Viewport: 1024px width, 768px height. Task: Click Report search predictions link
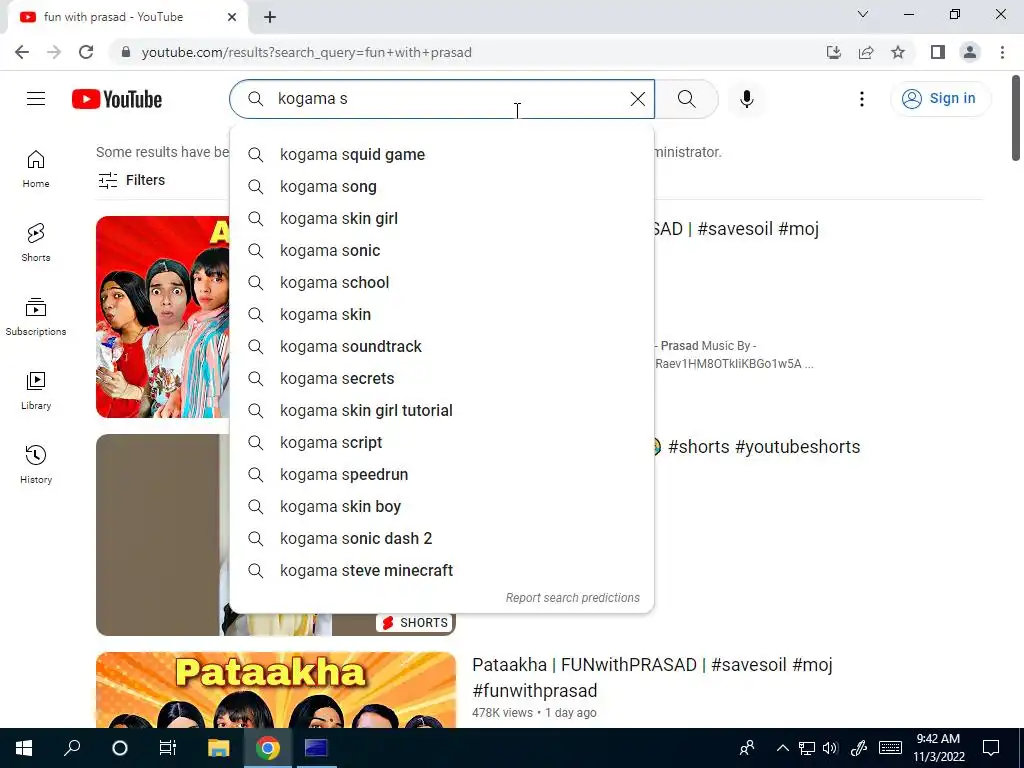pyautogui.click(x=573, y=598)
